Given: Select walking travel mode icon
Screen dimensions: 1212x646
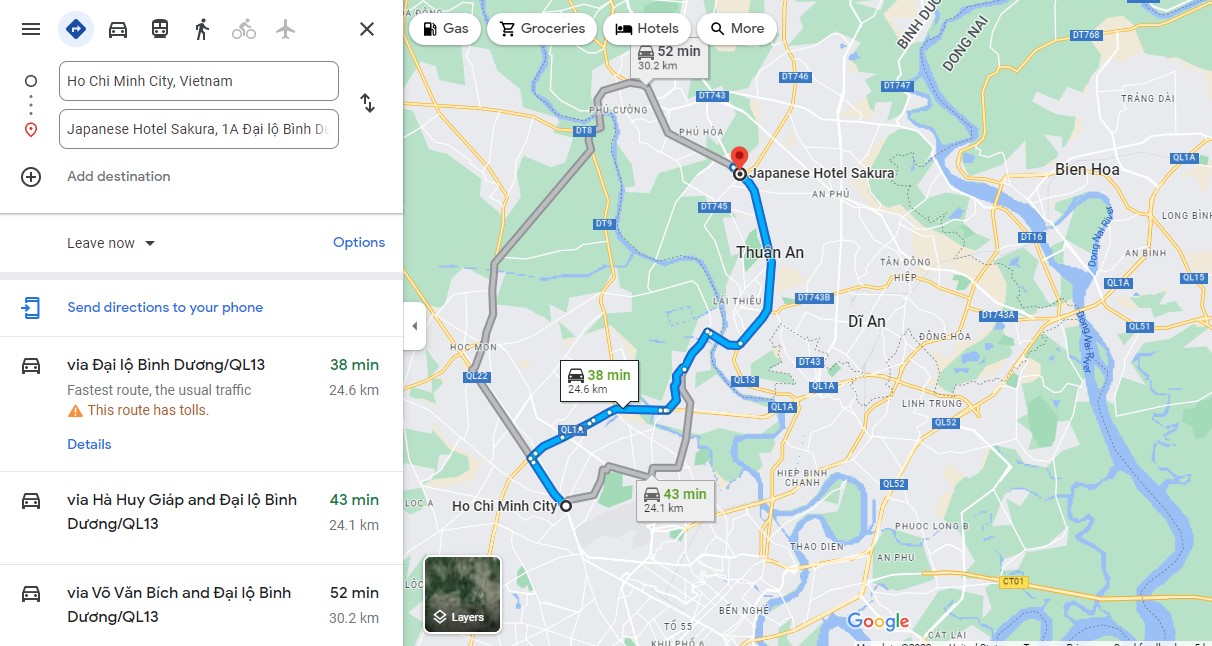Looking at the screenshot, I should tap(202, 29).
